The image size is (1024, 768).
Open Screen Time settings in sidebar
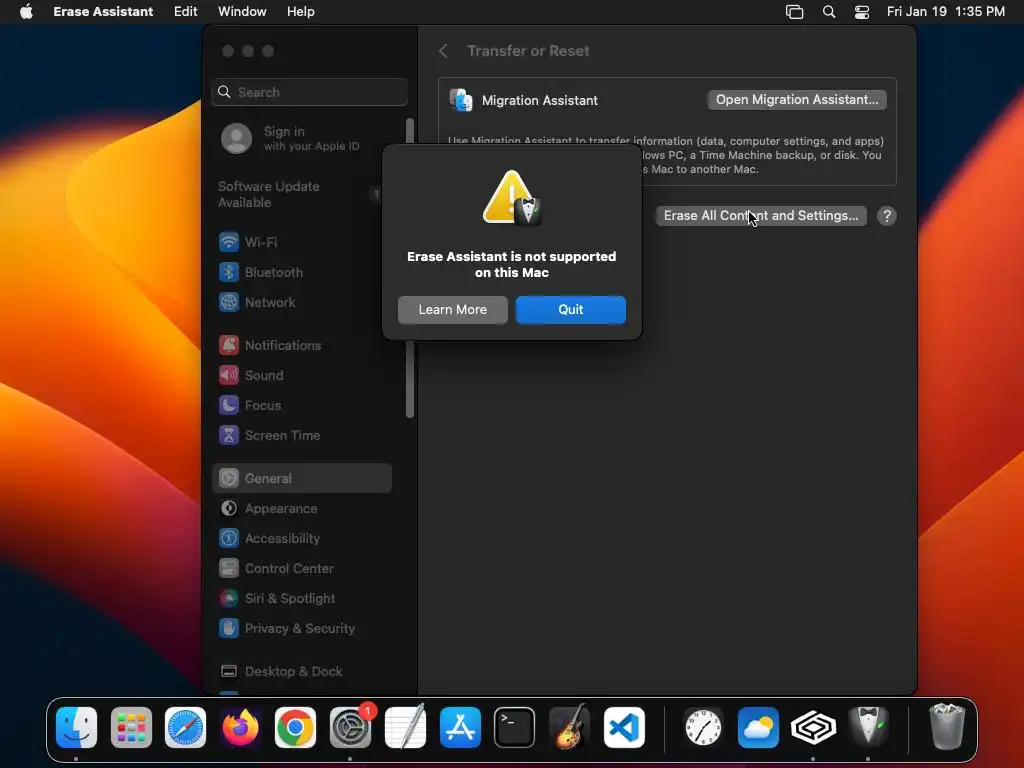(x=302, y=436)
